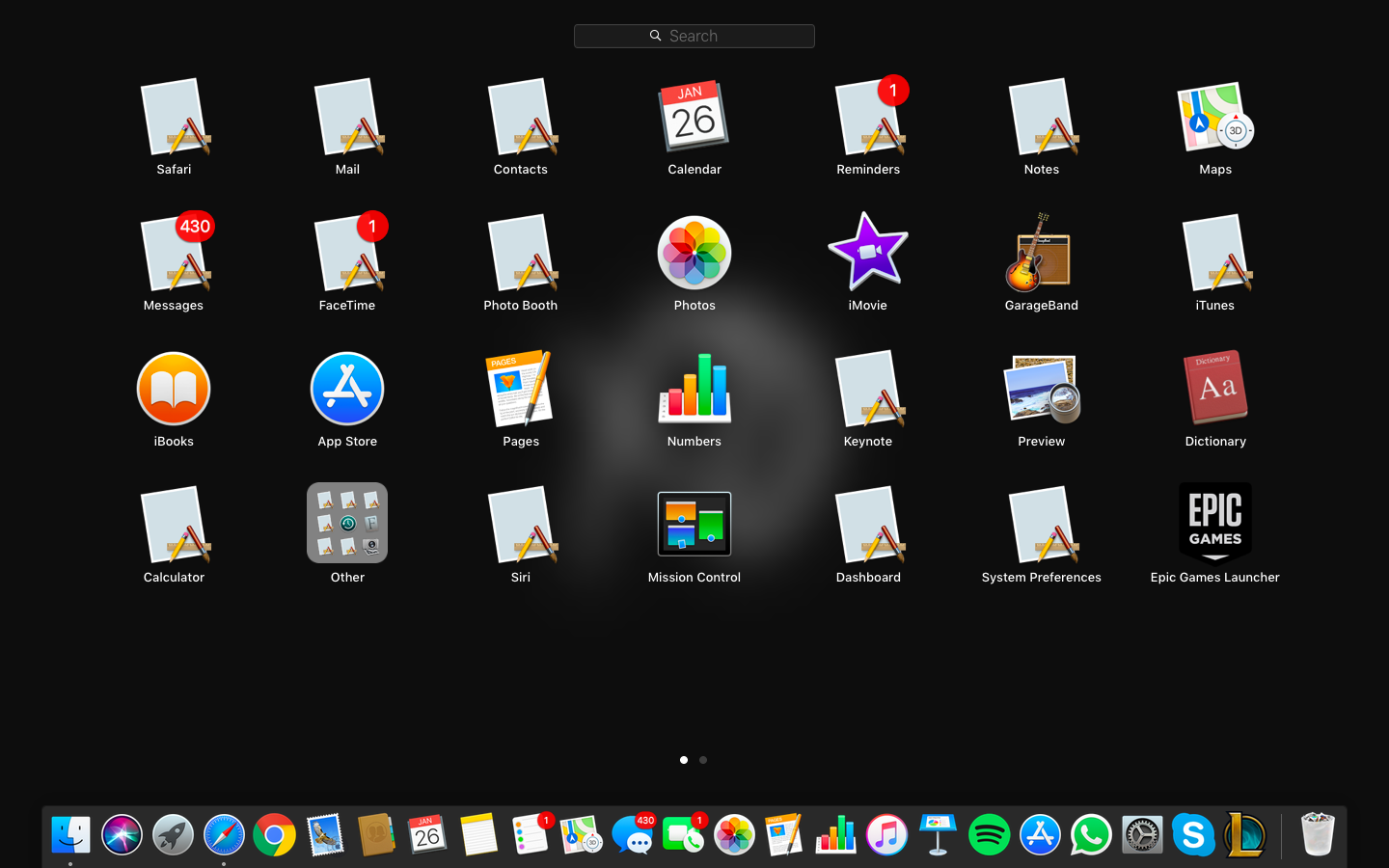Viewport: 1389px width, 868px height.
Task: Launch FaceTime from the Launchpad grid
Action: (347, 254)
